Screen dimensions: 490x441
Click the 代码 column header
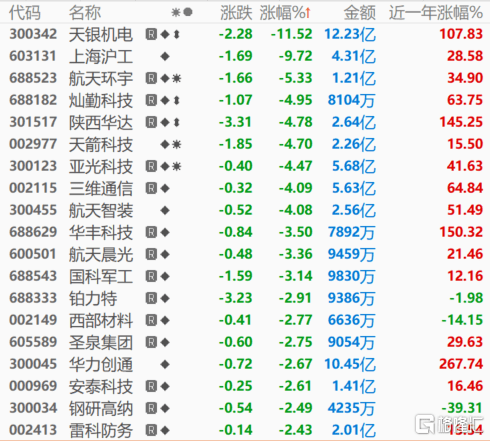pos(25,13)
